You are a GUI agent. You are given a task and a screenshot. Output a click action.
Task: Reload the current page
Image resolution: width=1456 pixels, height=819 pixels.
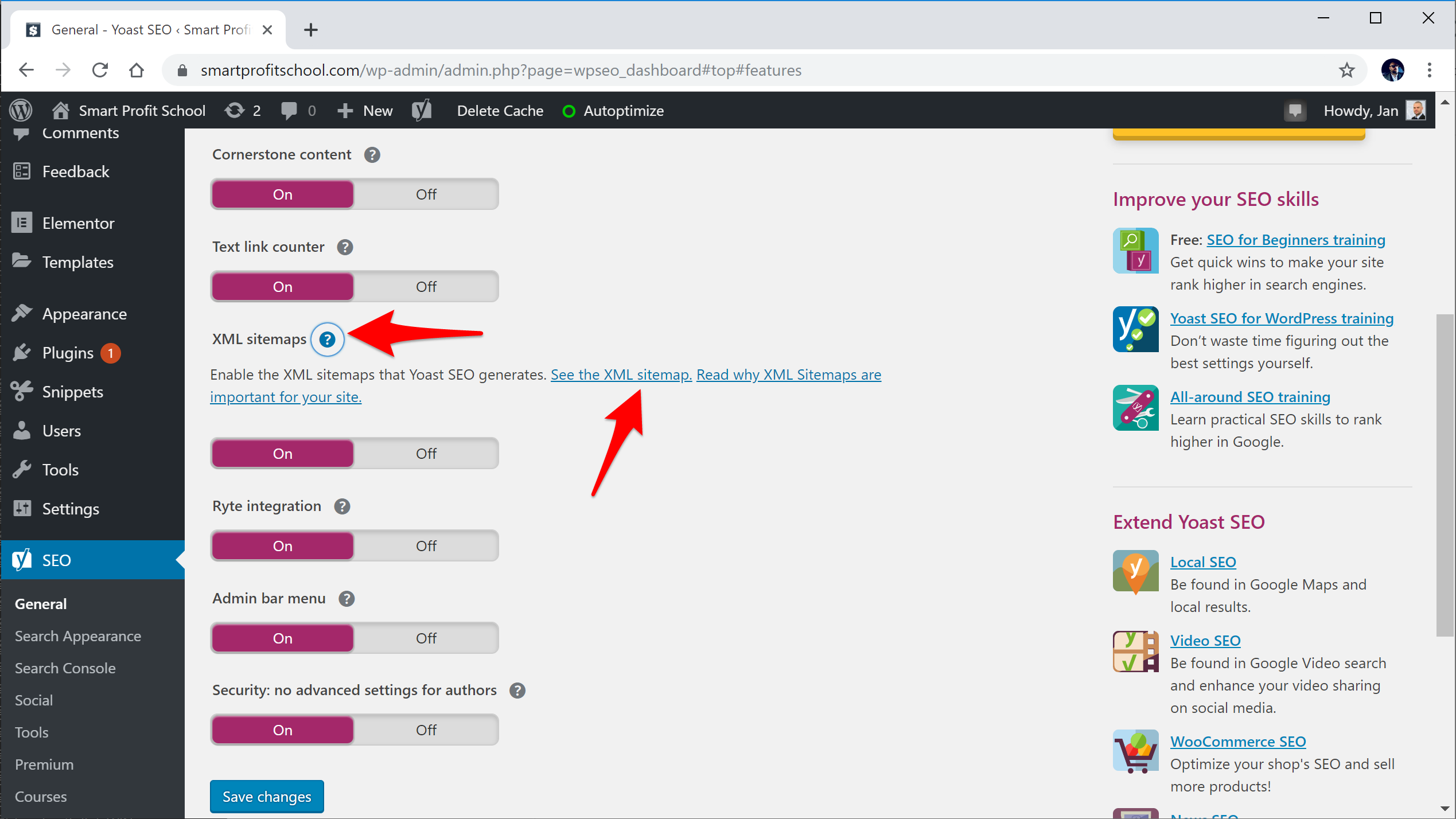click(100, 70)
